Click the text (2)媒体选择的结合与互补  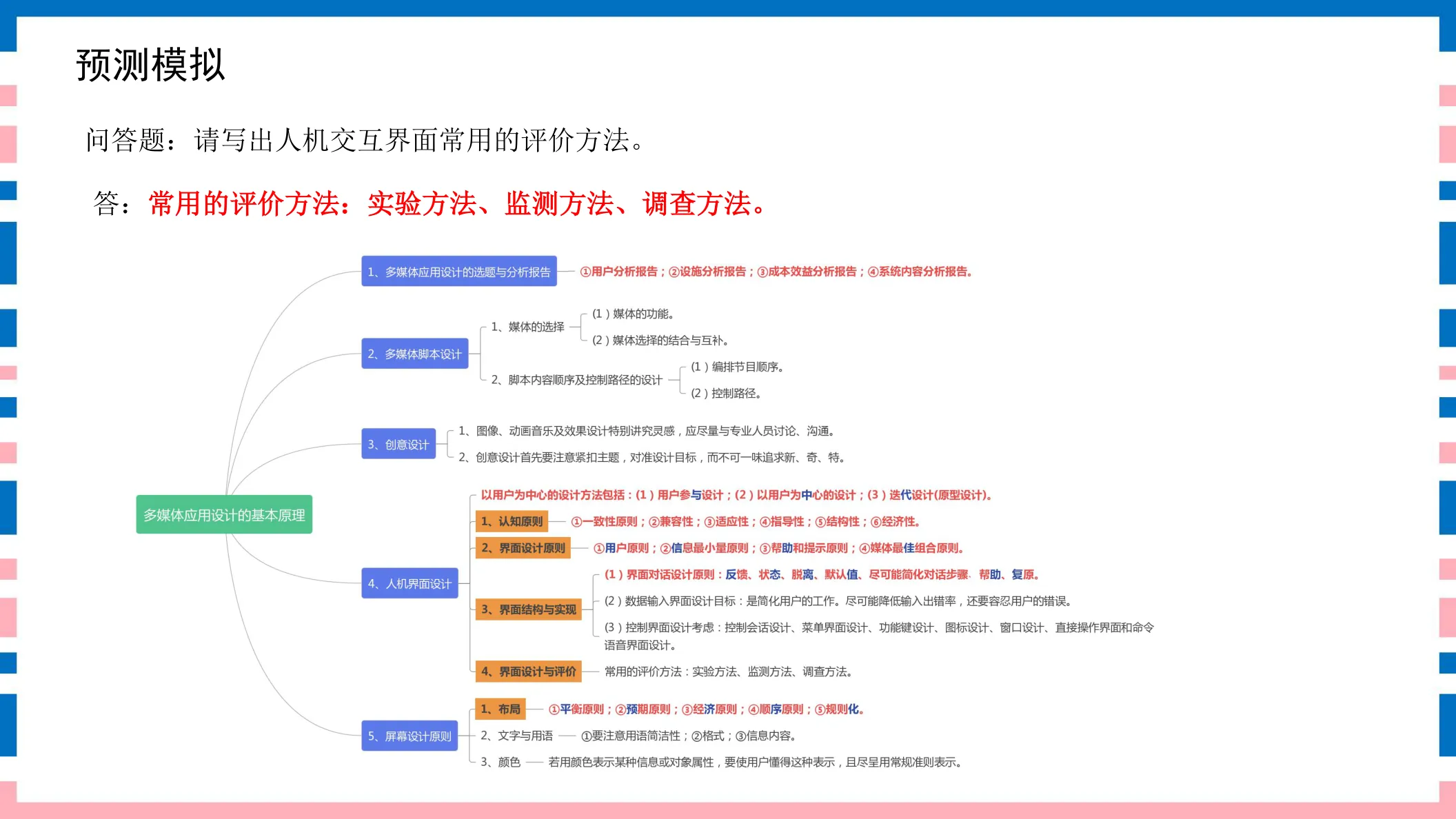660,340
